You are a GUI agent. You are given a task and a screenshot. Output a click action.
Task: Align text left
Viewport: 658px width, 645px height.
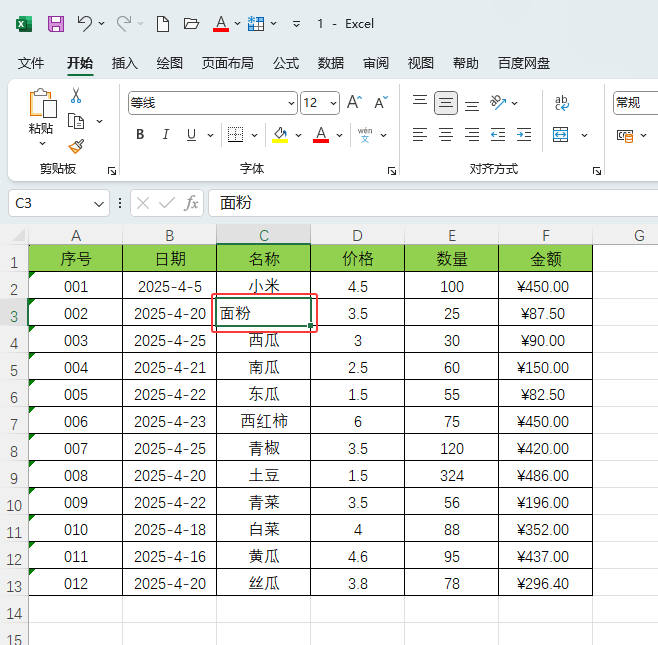420,135
